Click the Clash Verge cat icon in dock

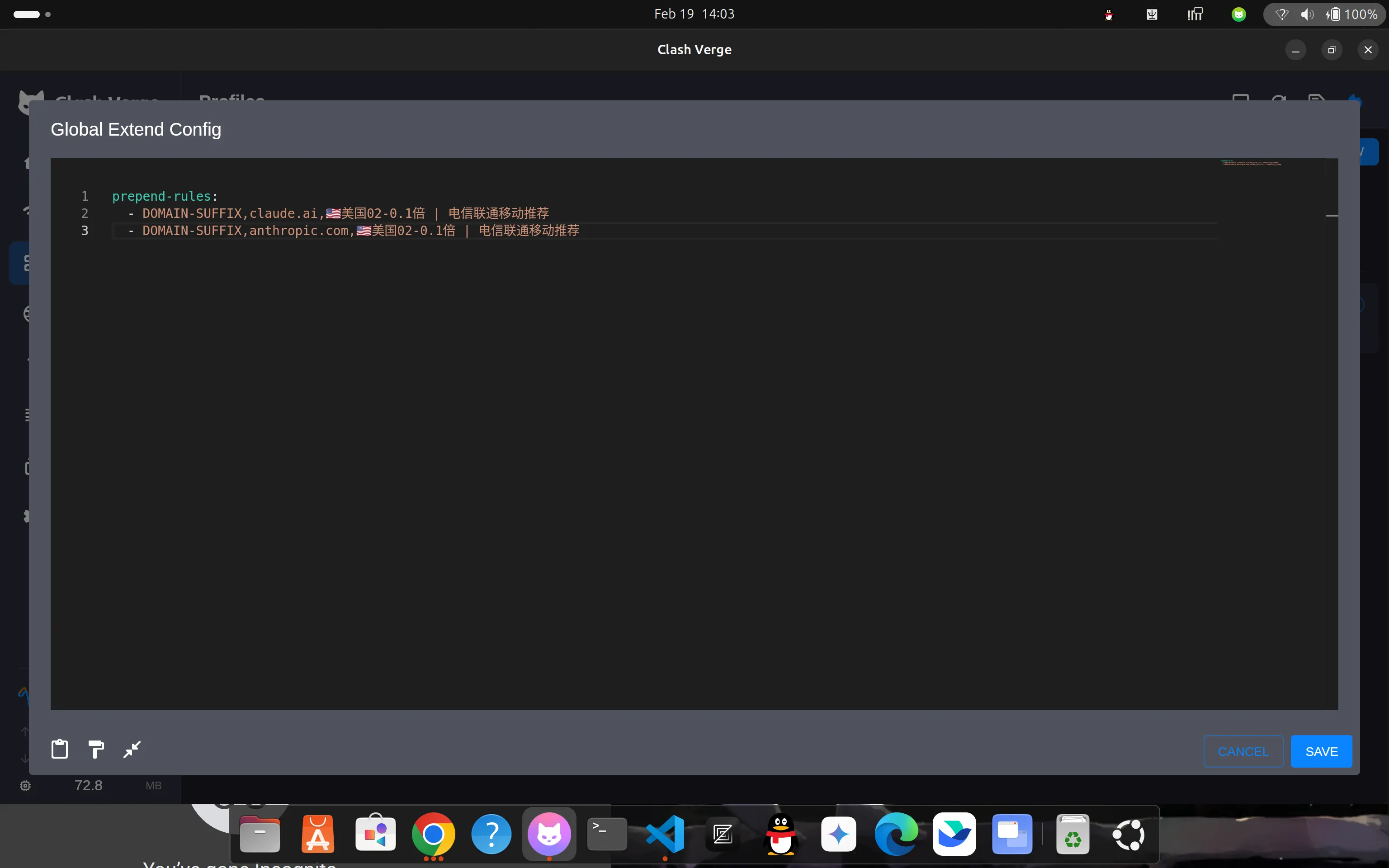[549, 834]
